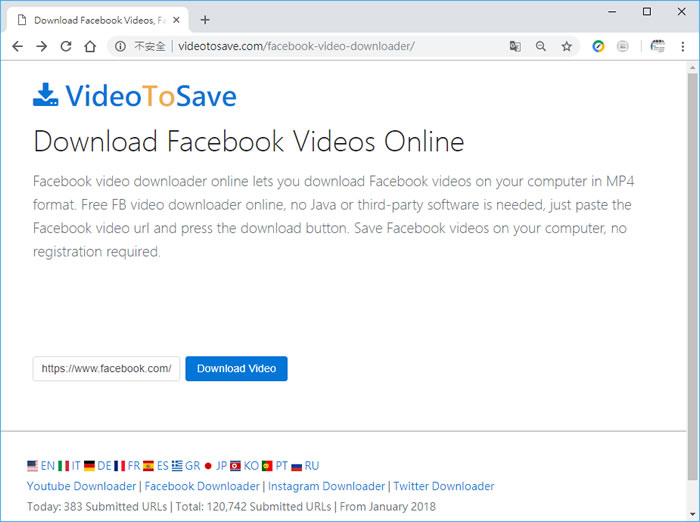Open the Facebook Downloader link
This screenshot has height=522, width=700.
pyautogui.click(x=202, y=486)
